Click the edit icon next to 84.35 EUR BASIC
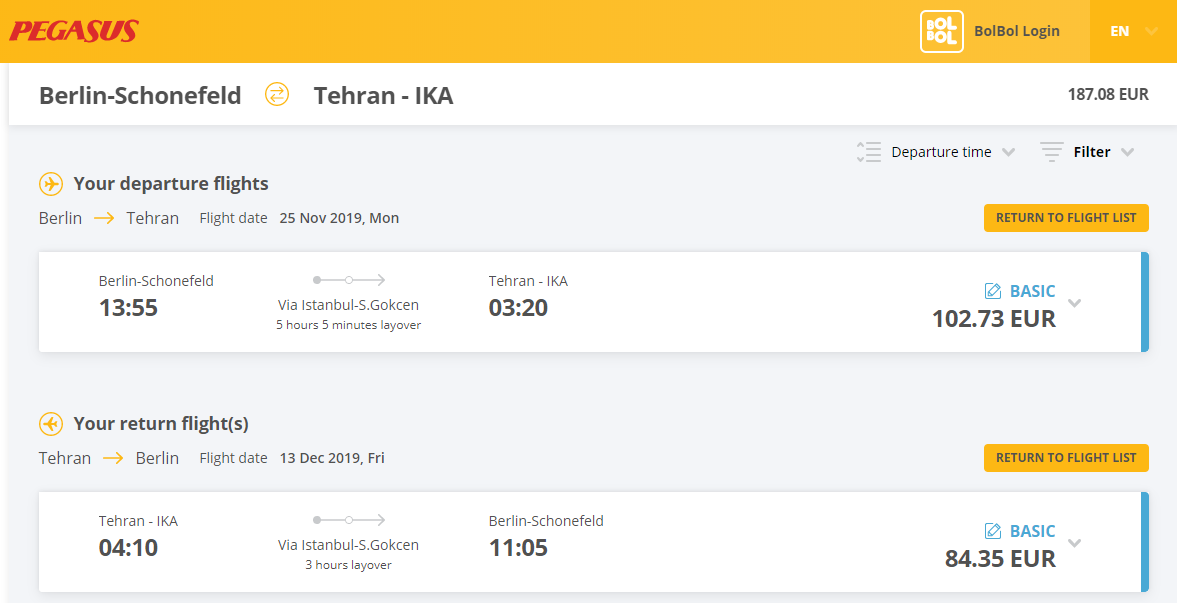Screen dimensions: 1177x603 (x=992, y=532)
